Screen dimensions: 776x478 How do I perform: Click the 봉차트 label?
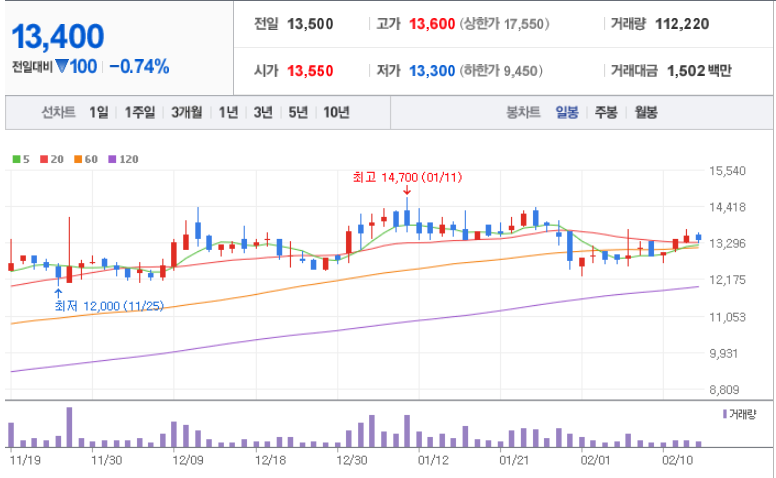tap(523, 112)
